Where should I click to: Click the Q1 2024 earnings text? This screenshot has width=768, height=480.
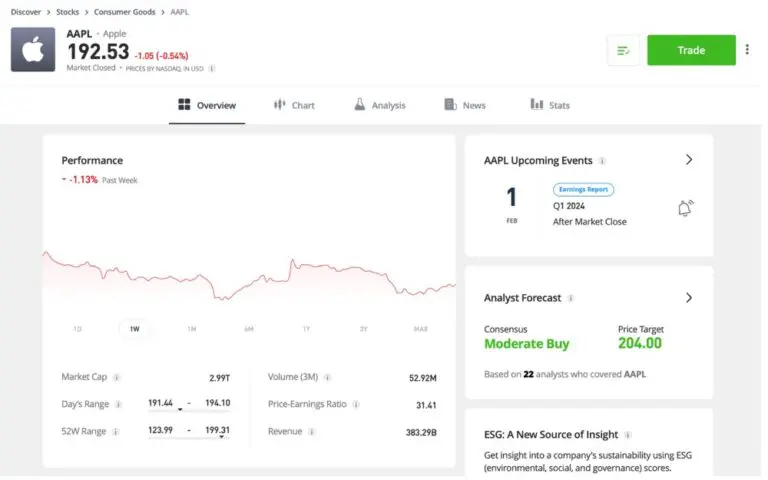(x=569, y=206)
